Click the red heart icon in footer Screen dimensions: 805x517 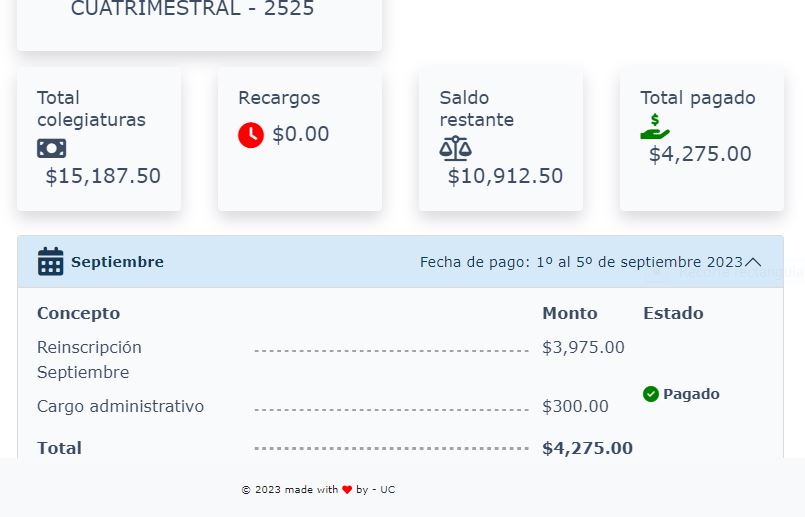[347, 490]
